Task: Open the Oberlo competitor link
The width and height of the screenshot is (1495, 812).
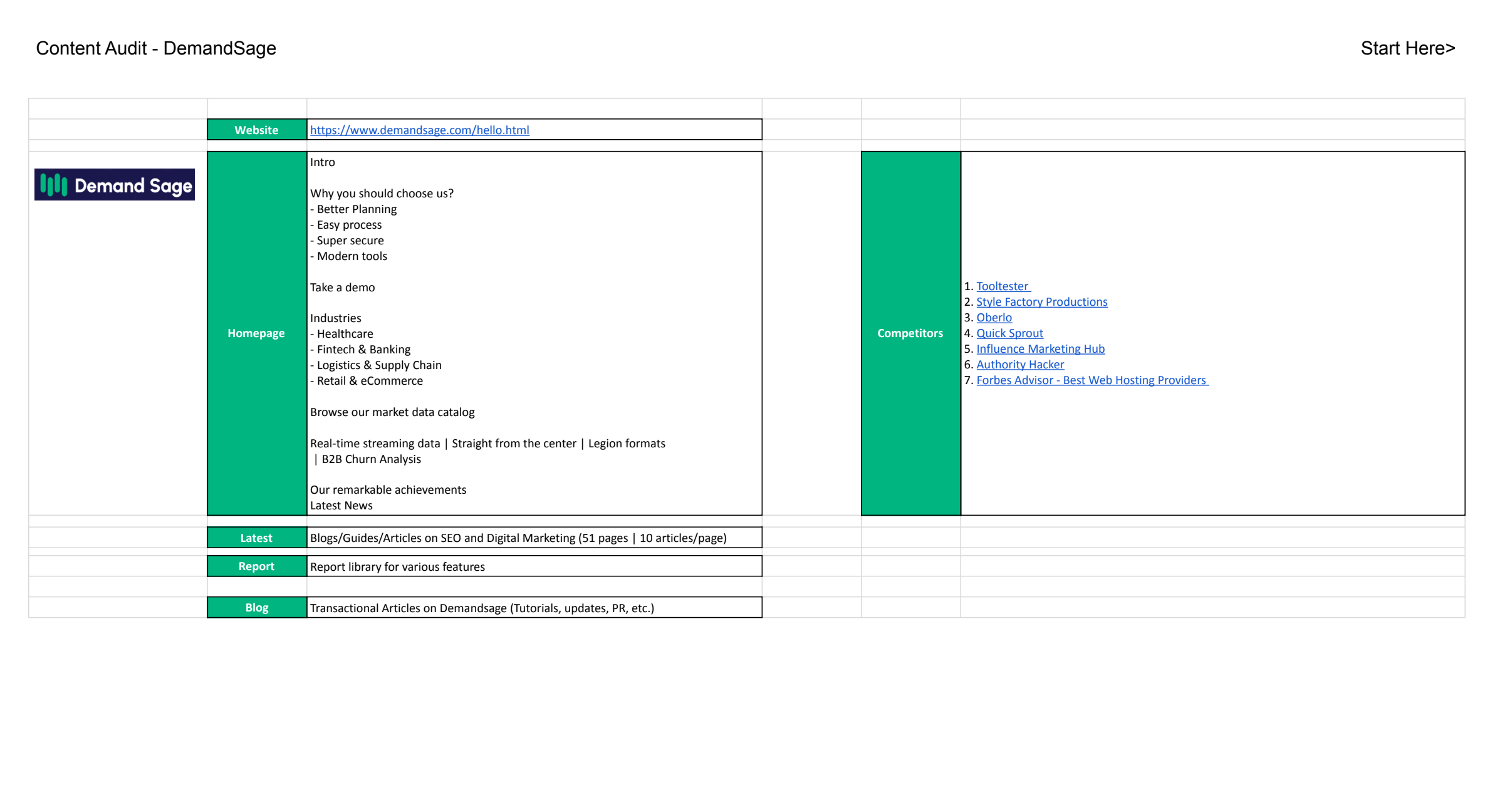Action: pos(994,318)
